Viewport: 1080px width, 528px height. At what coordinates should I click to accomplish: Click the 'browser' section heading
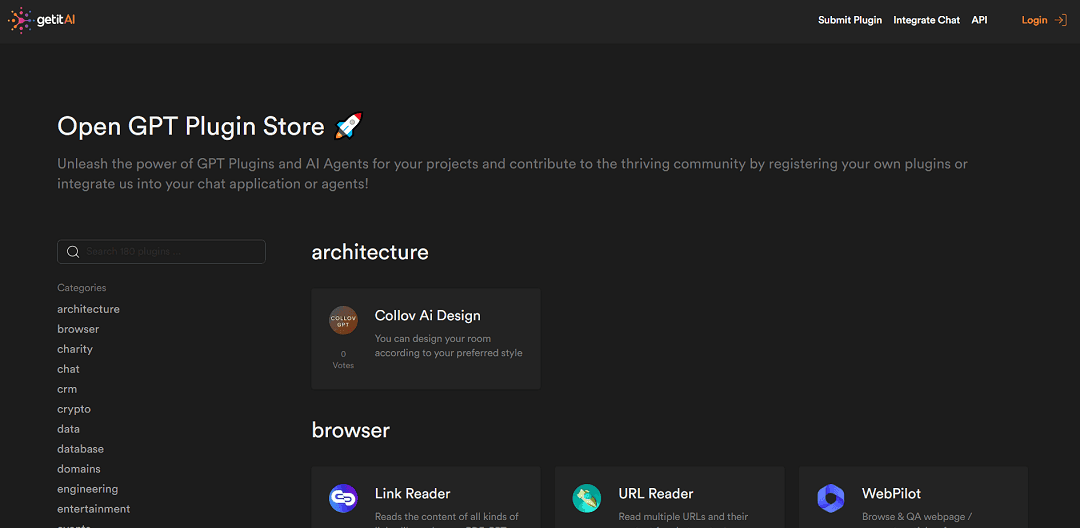351,430
